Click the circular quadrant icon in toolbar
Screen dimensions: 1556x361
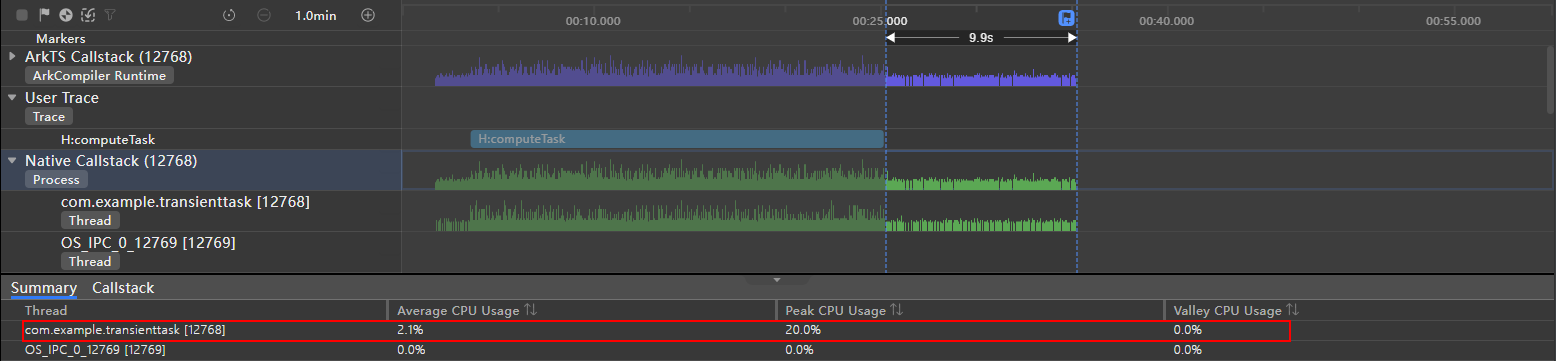pos(66,15)
